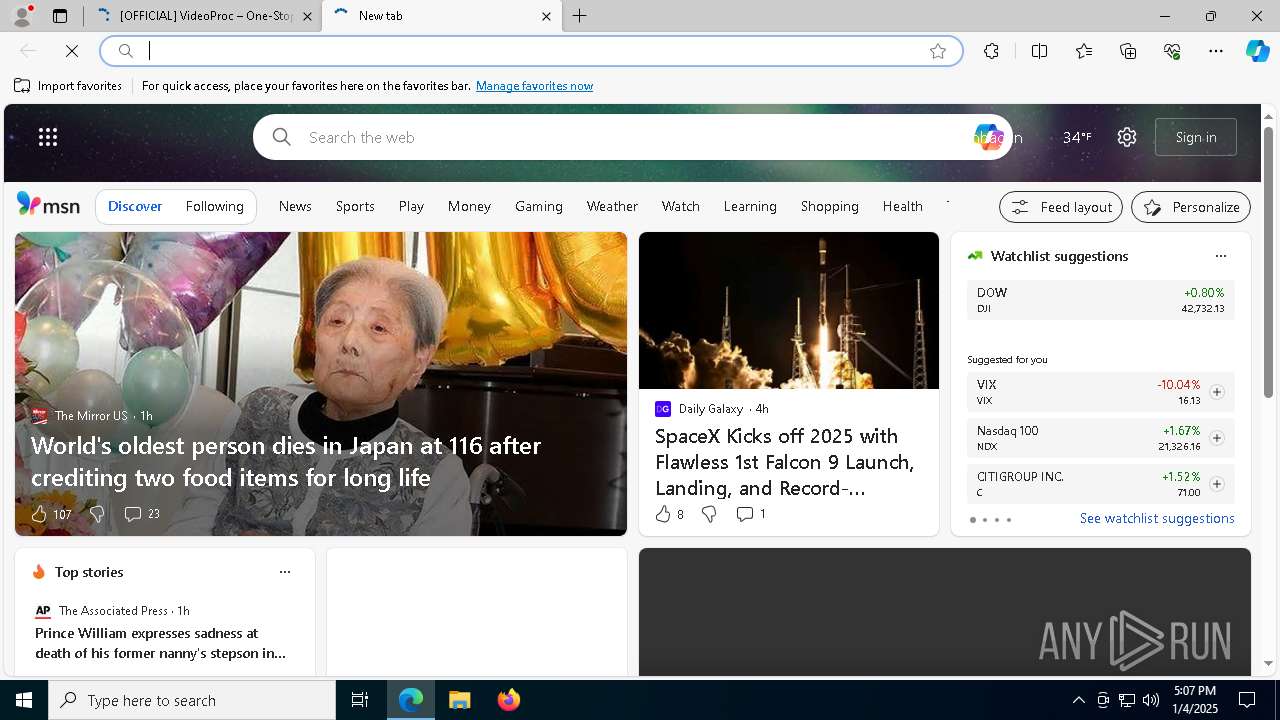1280x720 pixels.
Task: Open the Favorites list icon
Action: [1084, 51]
